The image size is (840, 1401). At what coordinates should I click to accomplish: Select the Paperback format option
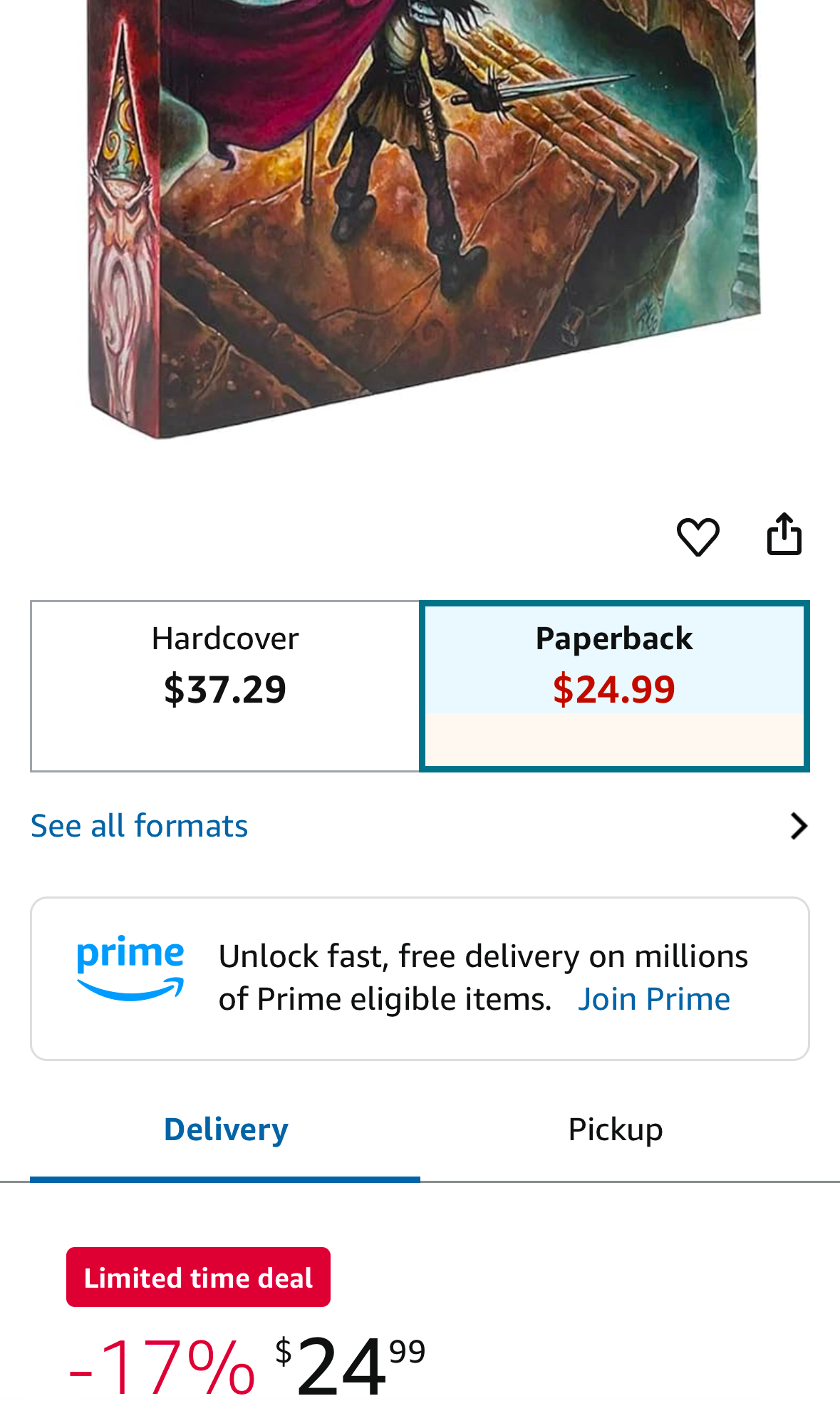pos(614,686)
